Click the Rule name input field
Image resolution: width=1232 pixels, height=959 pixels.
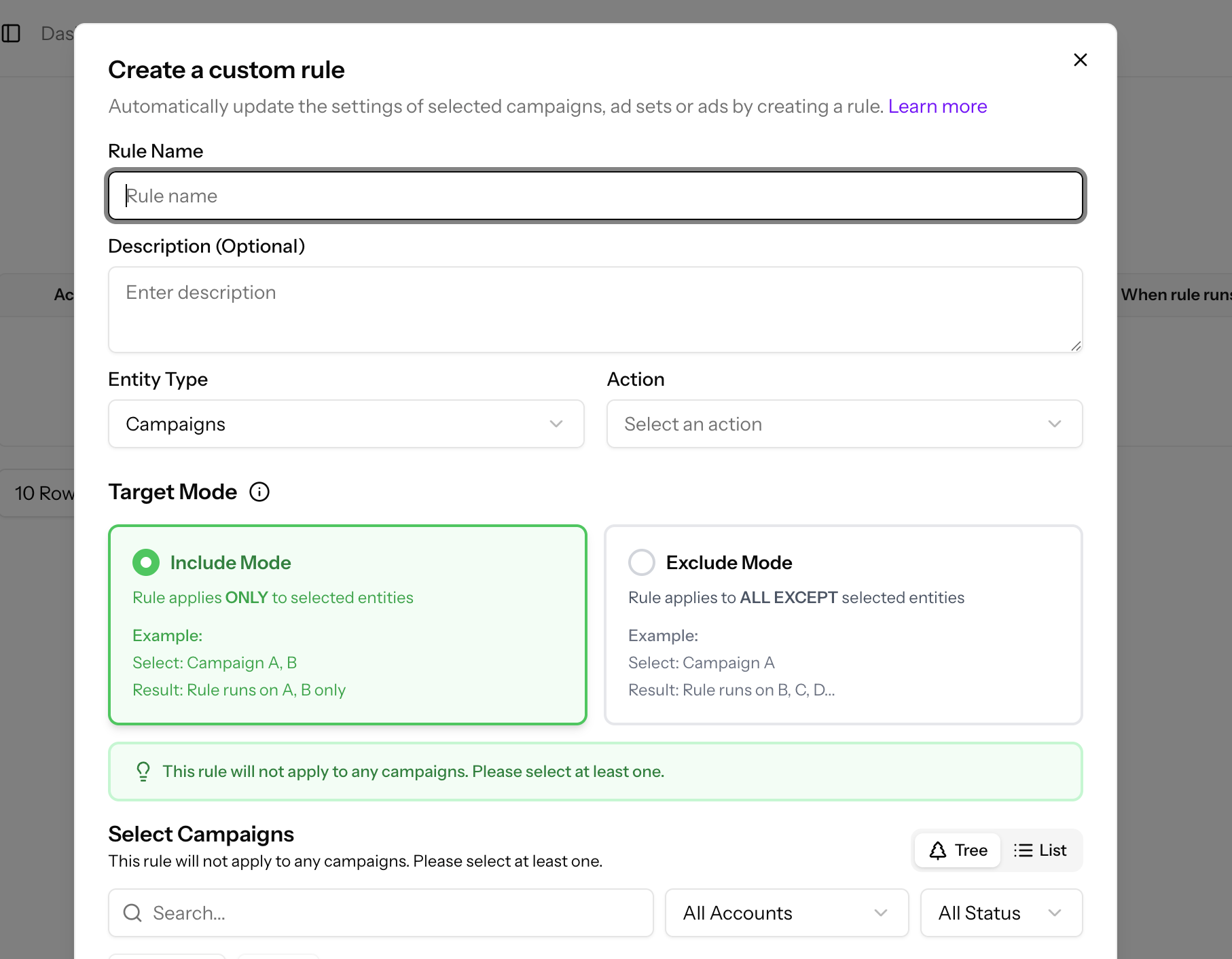594,196
